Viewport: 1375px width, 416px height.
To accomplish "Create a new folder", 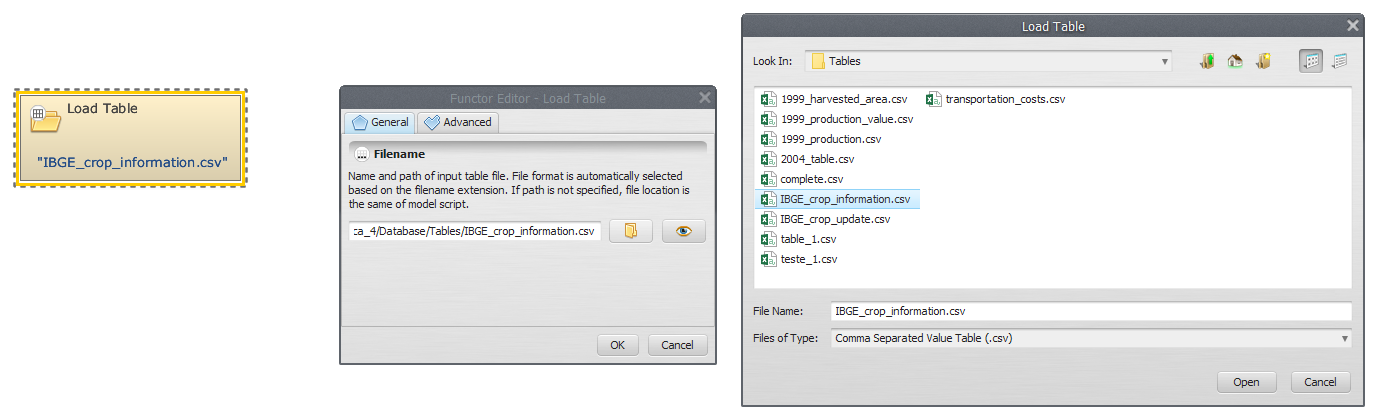I will coord(1263,61).
